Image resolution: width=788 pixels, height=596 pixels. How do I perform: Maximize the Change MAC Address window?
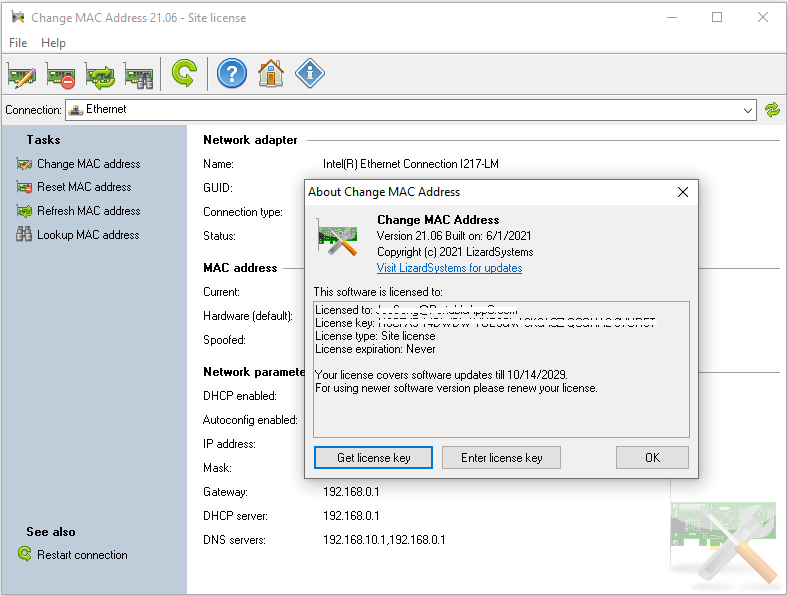coord(717,17)
